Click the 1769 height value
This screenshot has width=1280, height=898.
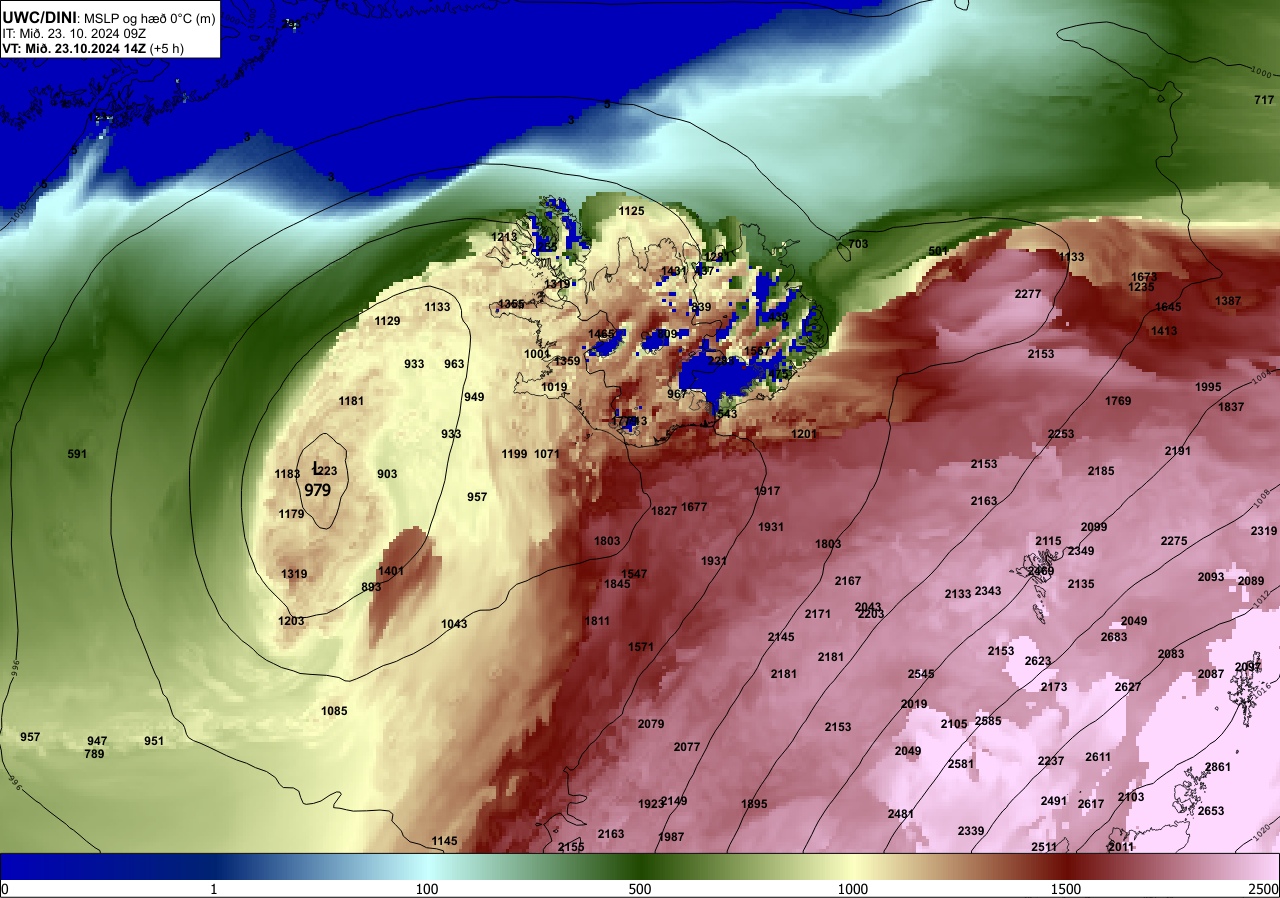click(x=1118, y=401)
